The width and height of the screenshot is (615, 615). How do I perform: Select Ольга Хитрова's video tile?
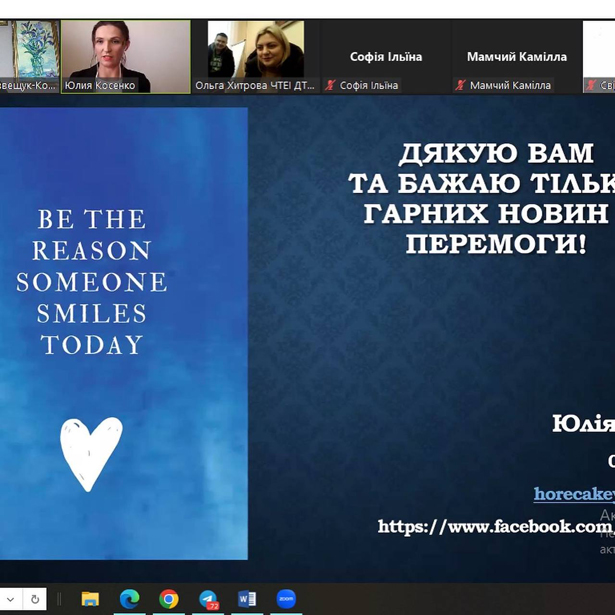coord(256,57)
